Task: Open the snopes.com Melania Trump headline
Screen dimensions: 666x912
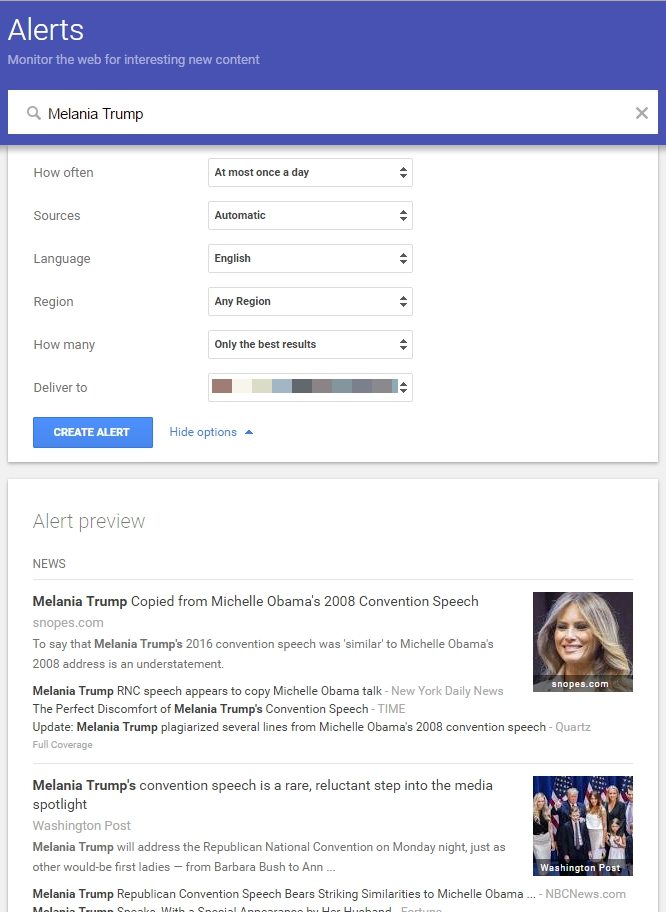Action: [255, 601]
